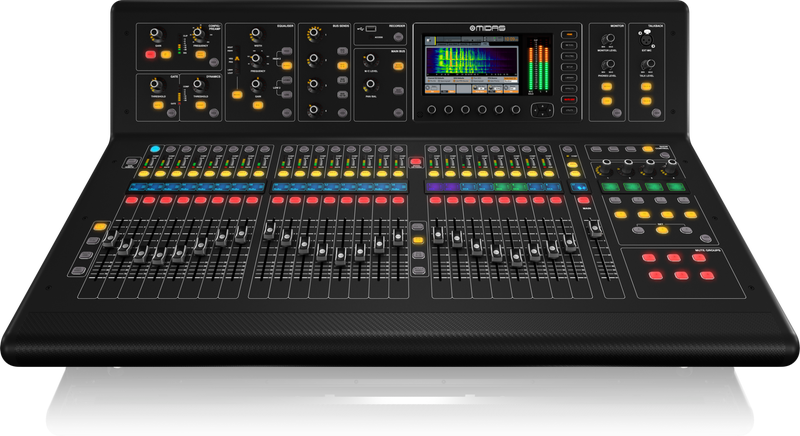Image resolution: width=800 pixels, height=436 pixels.
Task: Toggle the yellow Gate on button
Action: click(x=158, y=106)
